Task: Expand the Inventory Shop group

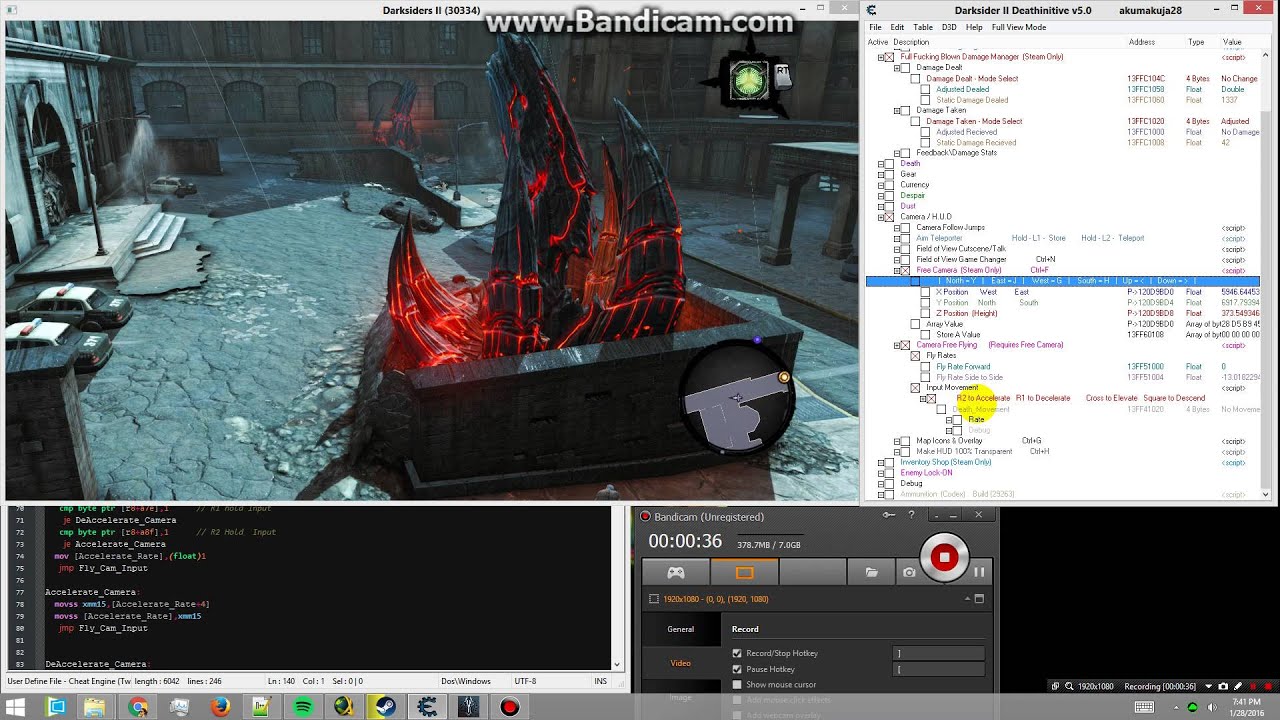Action: click(x=881, y=462)
